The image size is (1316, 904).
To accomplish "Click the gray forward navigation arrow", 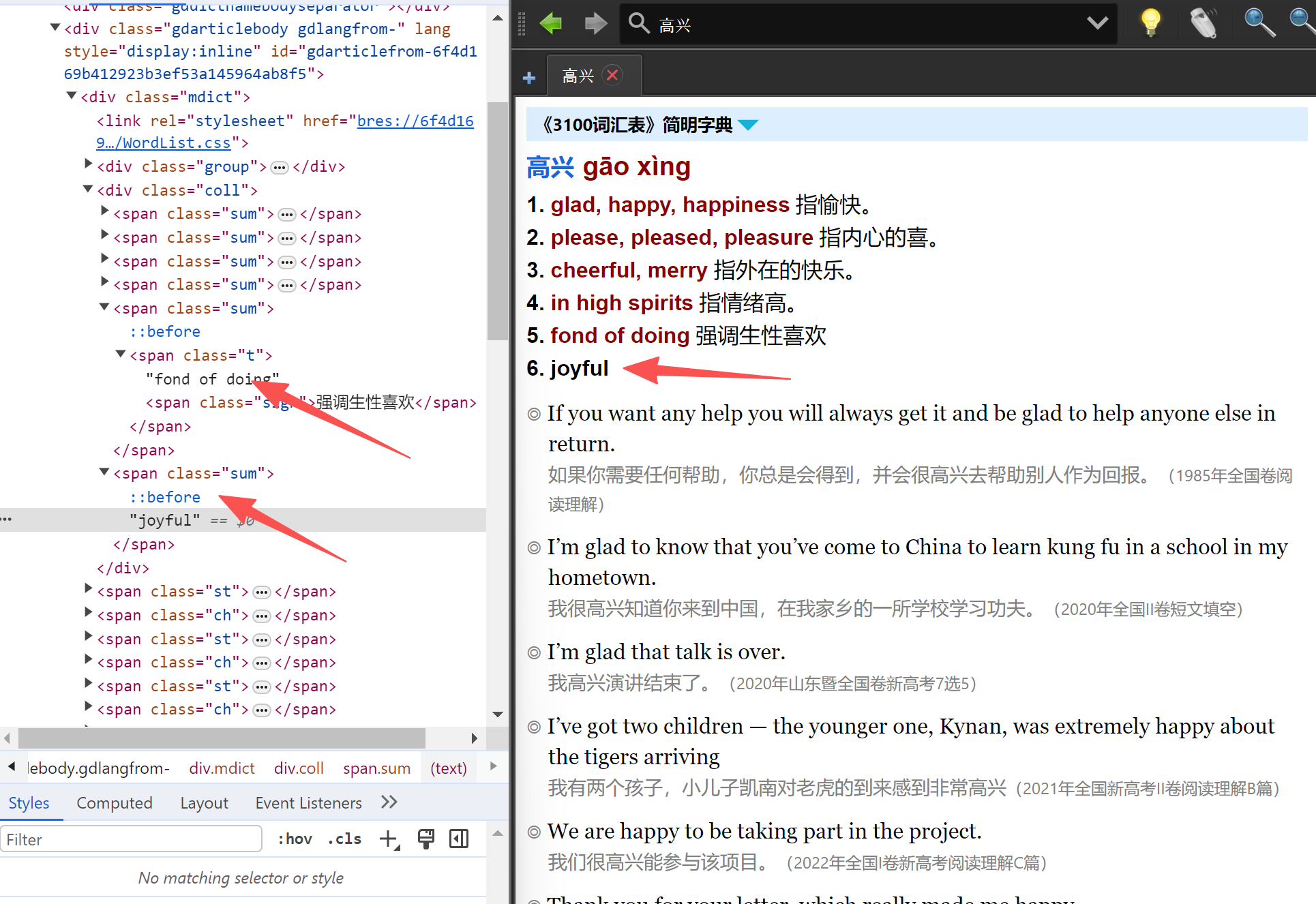I will point(595,24).
